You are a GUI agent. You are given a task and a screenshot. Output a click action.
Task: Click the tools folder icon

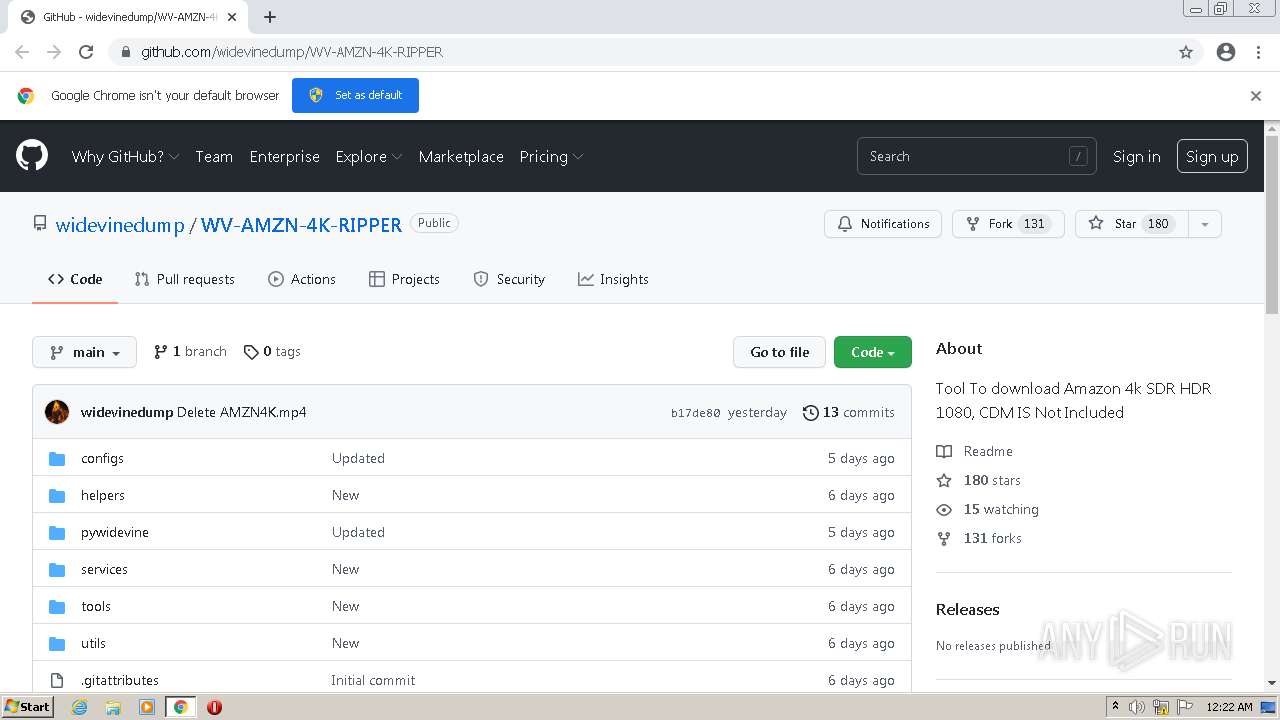58,606
